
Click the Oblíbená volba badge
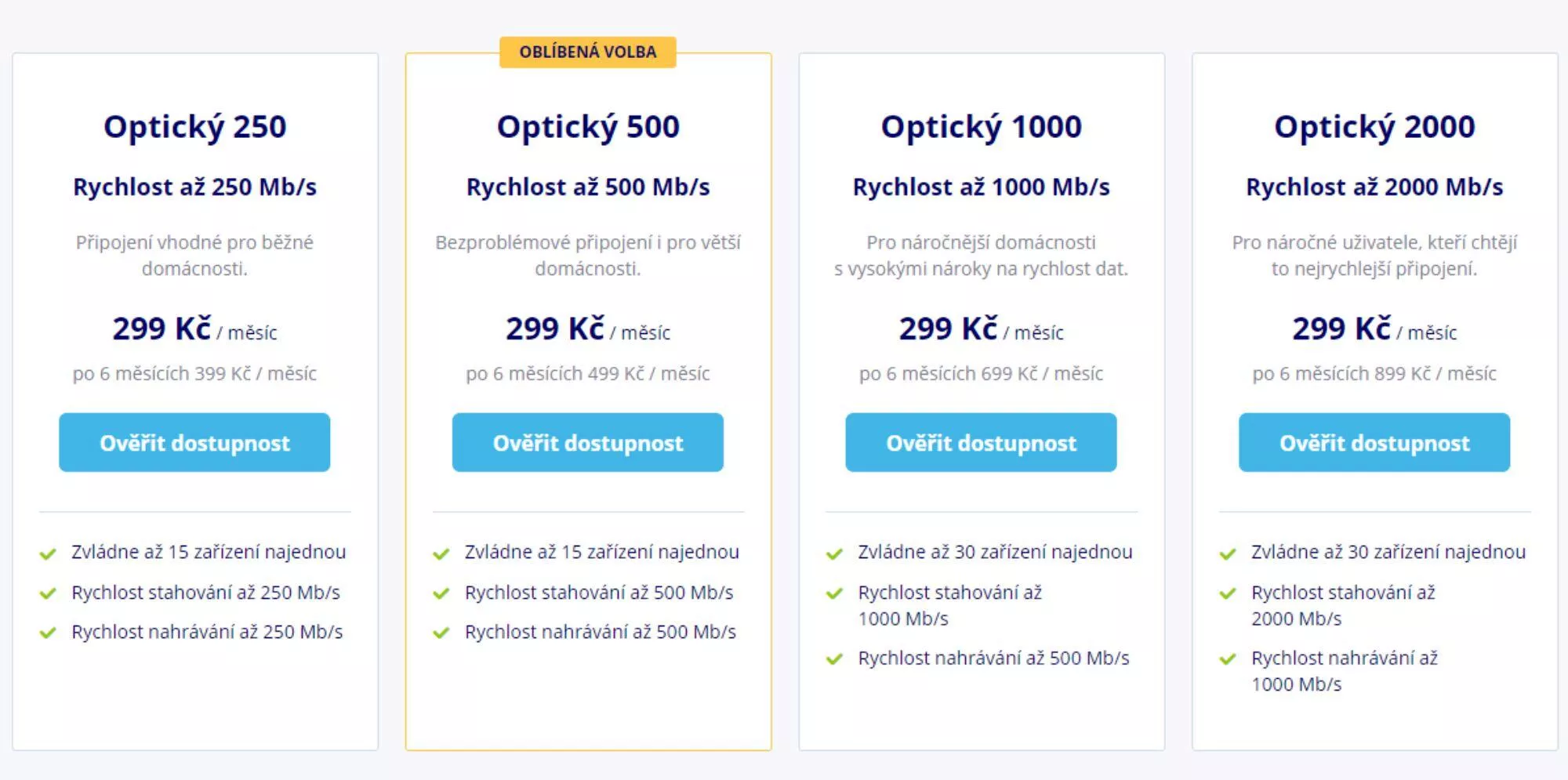click(x=588, y=52)
